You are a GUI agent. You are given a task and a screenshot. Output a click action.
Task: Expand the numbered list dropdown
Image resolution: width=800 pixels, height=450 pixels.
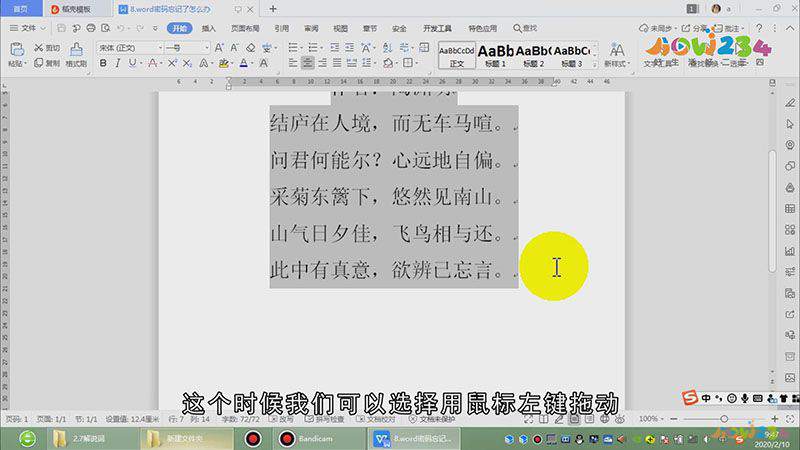[321, 47]
